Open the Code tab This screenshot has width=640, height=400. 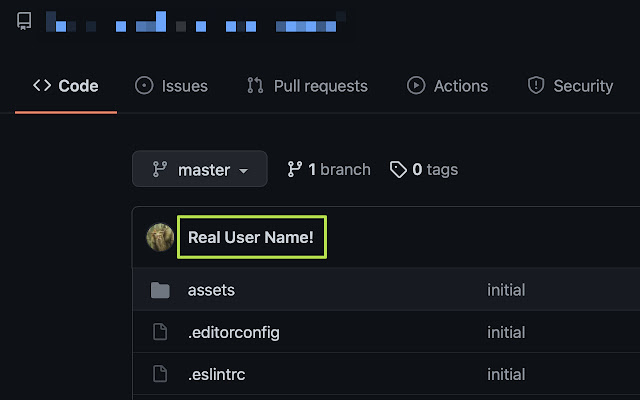point(66,86)
